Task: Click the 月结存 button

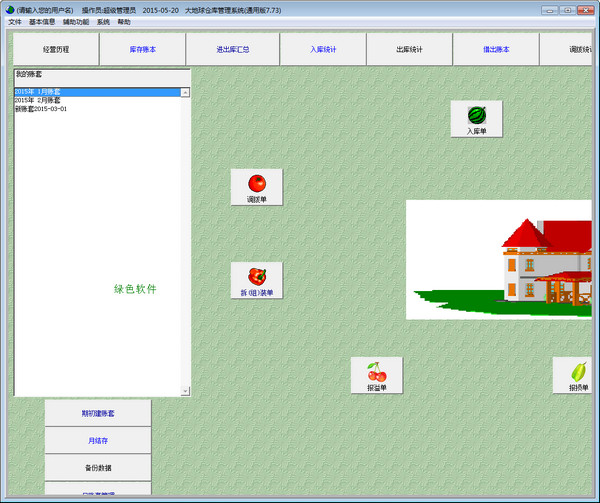Action: click(x=98, y=441)
